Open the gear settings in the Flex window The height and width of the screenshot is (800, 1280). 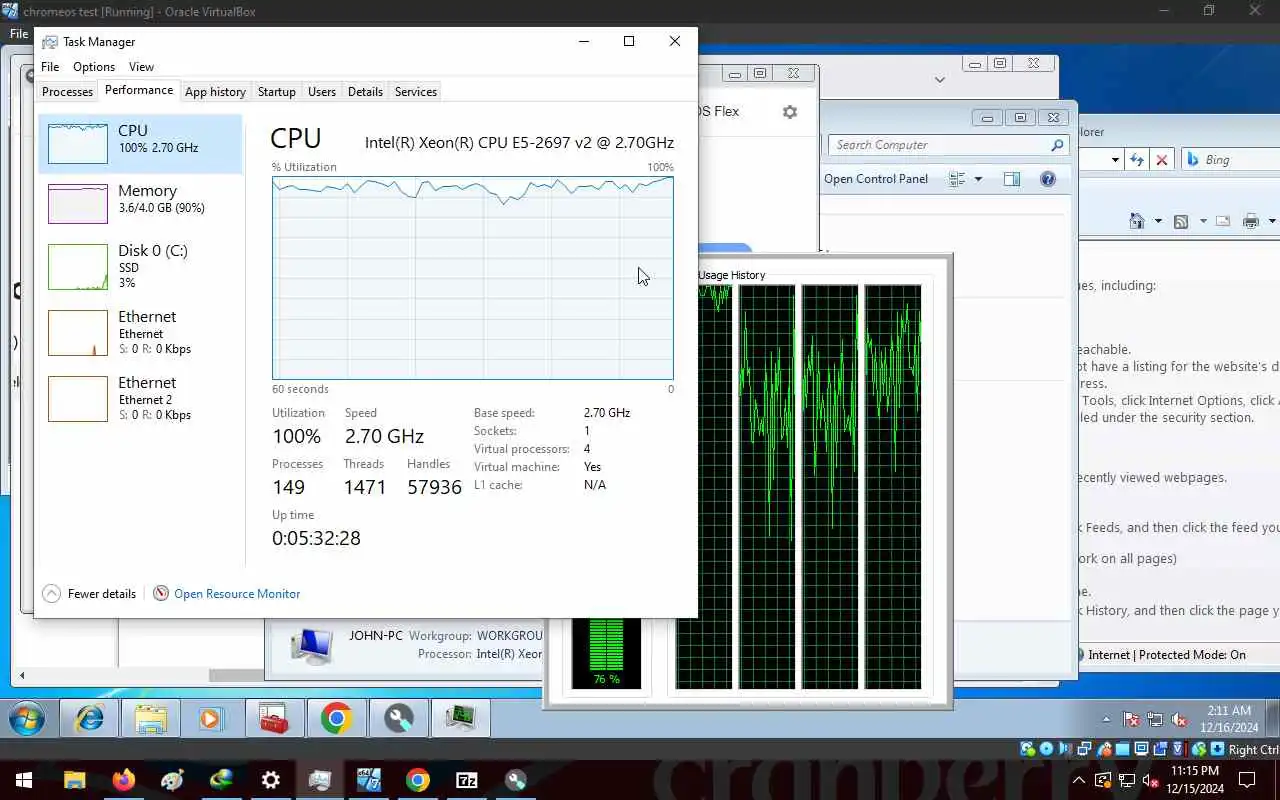790,112
